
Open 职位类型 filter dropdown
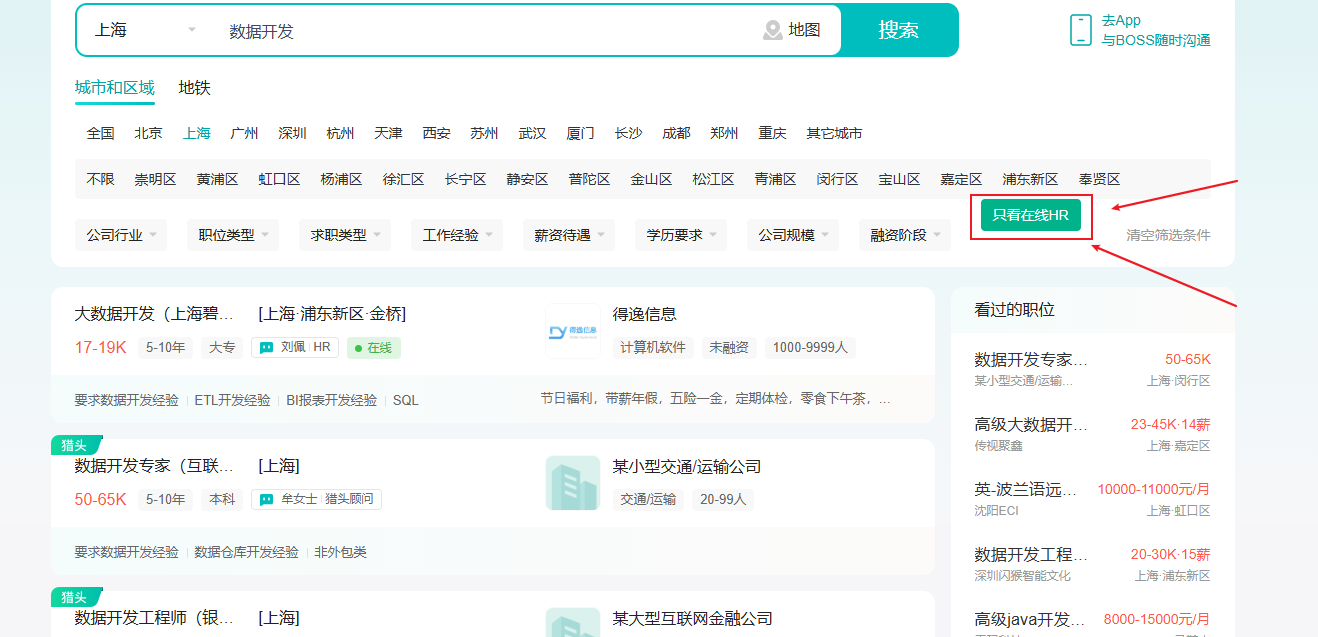pos(233,235)
